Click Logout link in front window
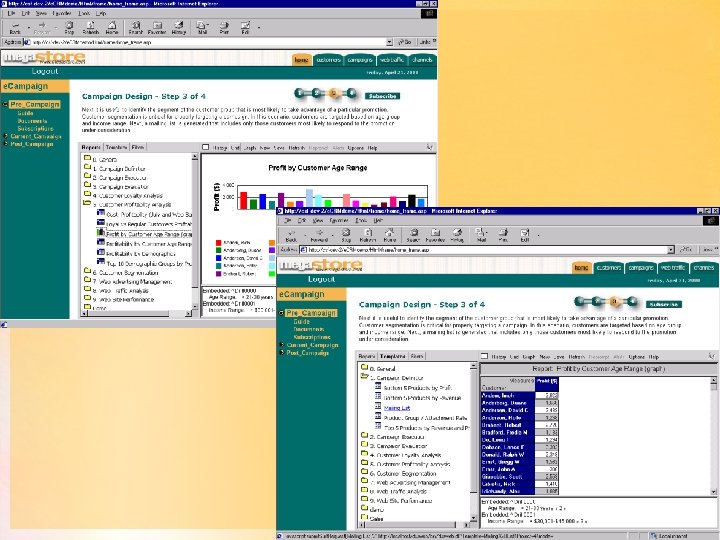Viewport: 720px width, 540px height. tap(321, 279)
